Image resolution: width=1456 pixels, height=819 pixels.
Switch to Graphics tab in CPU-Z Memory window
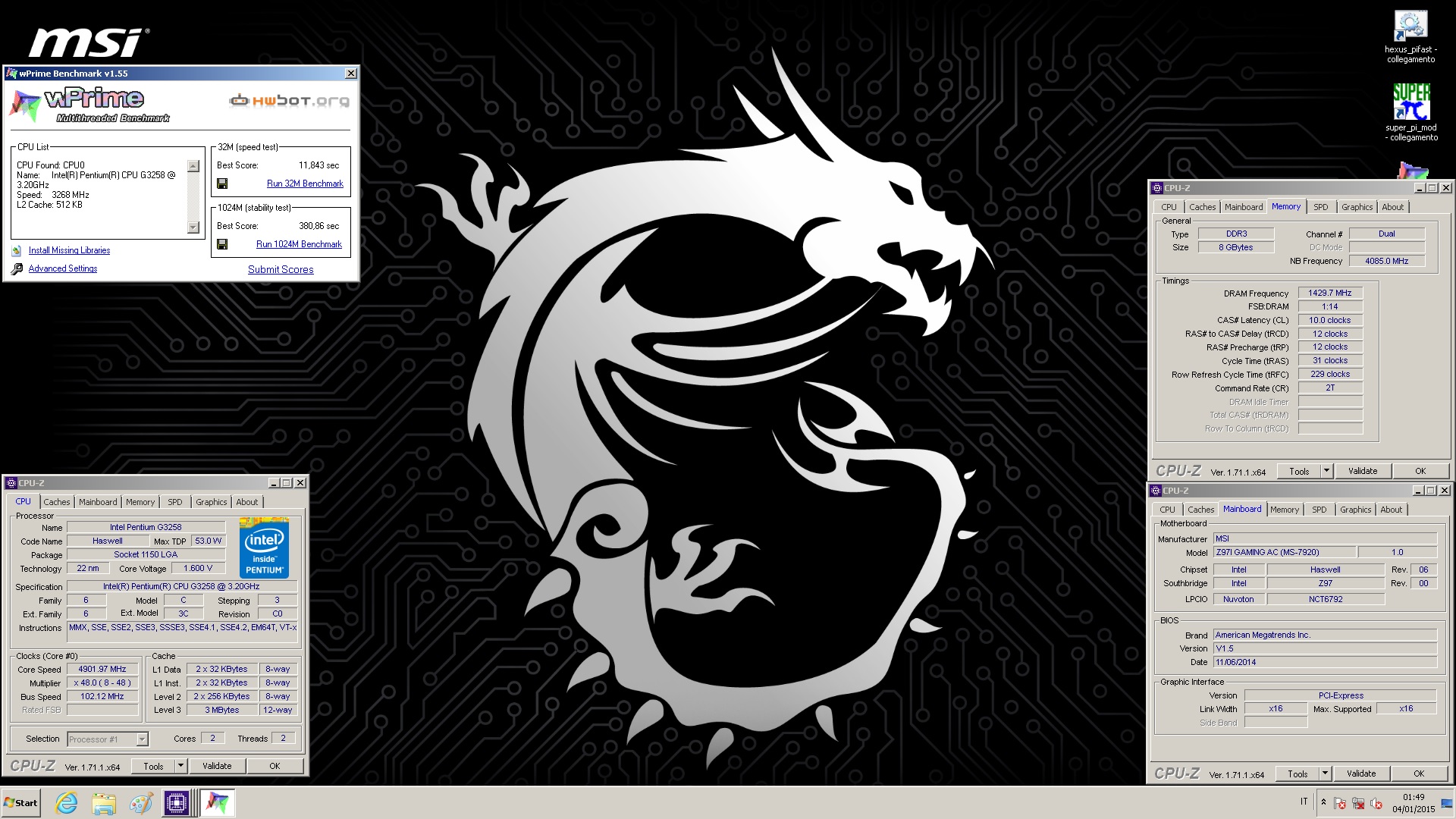pos(1357,207)
